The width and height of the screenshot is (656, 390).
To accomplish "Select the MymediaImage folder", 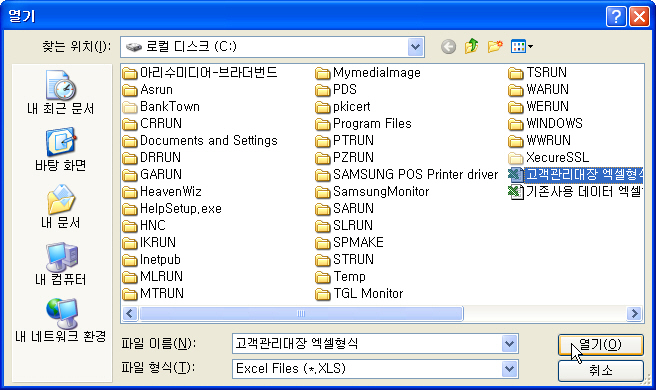I will pos(368,73).
